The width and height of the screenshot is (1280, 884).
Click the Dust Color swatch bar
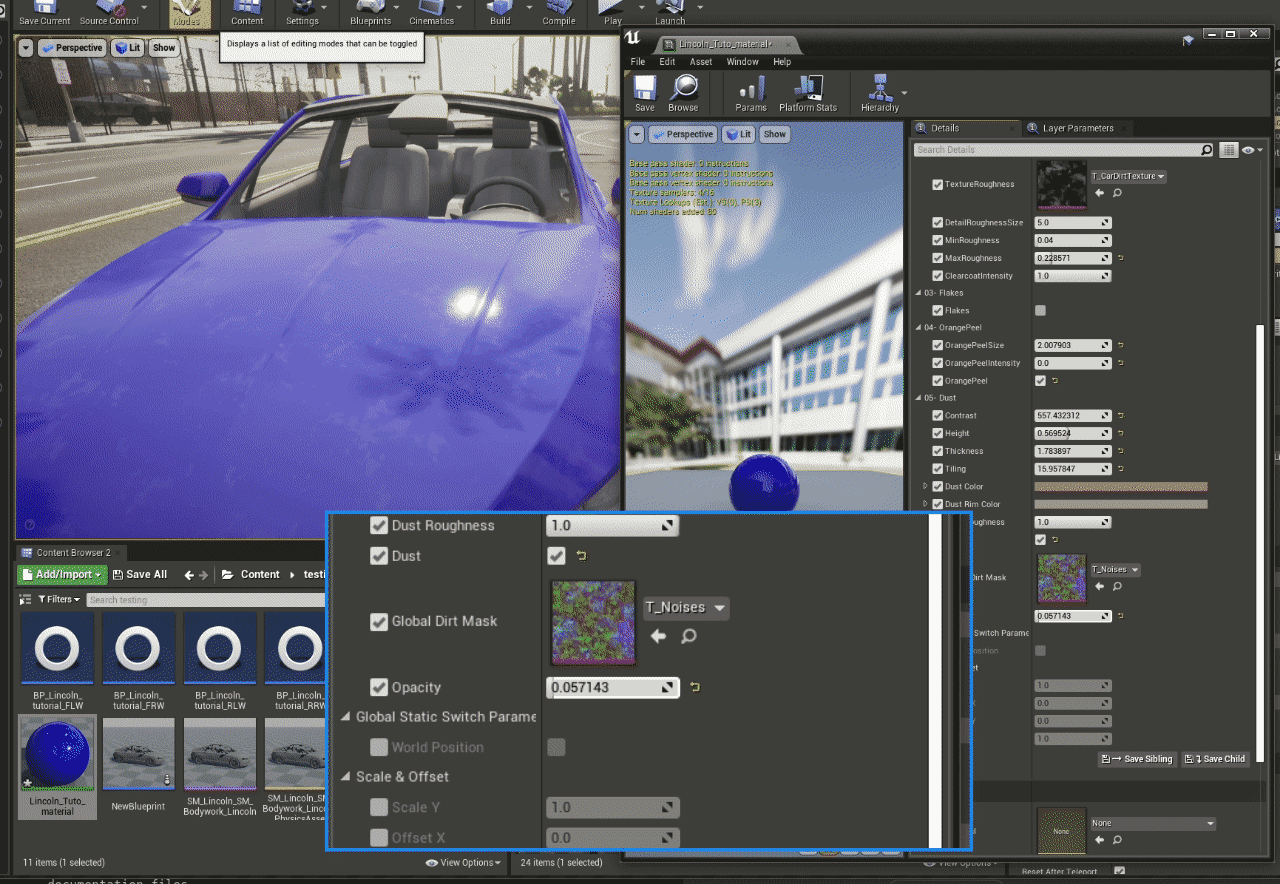coord(1120,487)
